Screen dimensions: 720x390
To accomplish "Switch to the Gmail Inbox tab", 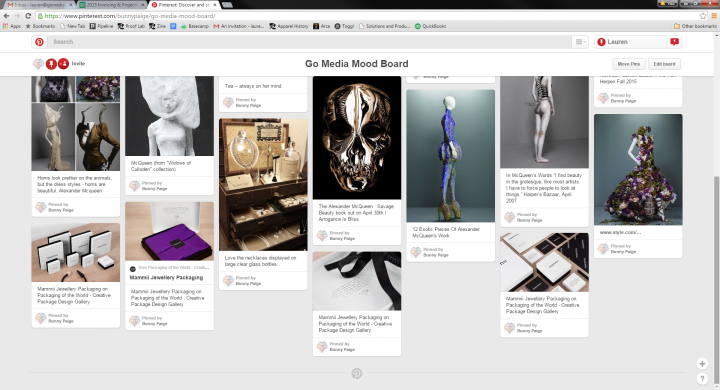I will pyautogui.click(x=39, y=5).
